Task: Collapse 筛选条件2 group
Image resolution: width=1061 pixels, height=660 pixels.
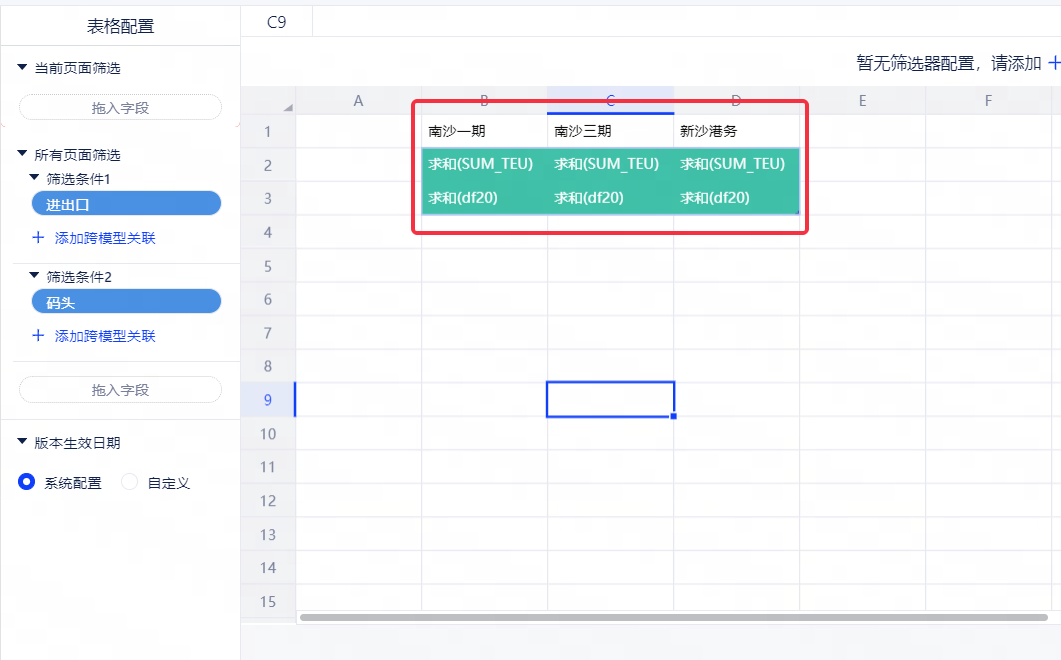Action: 34,276
